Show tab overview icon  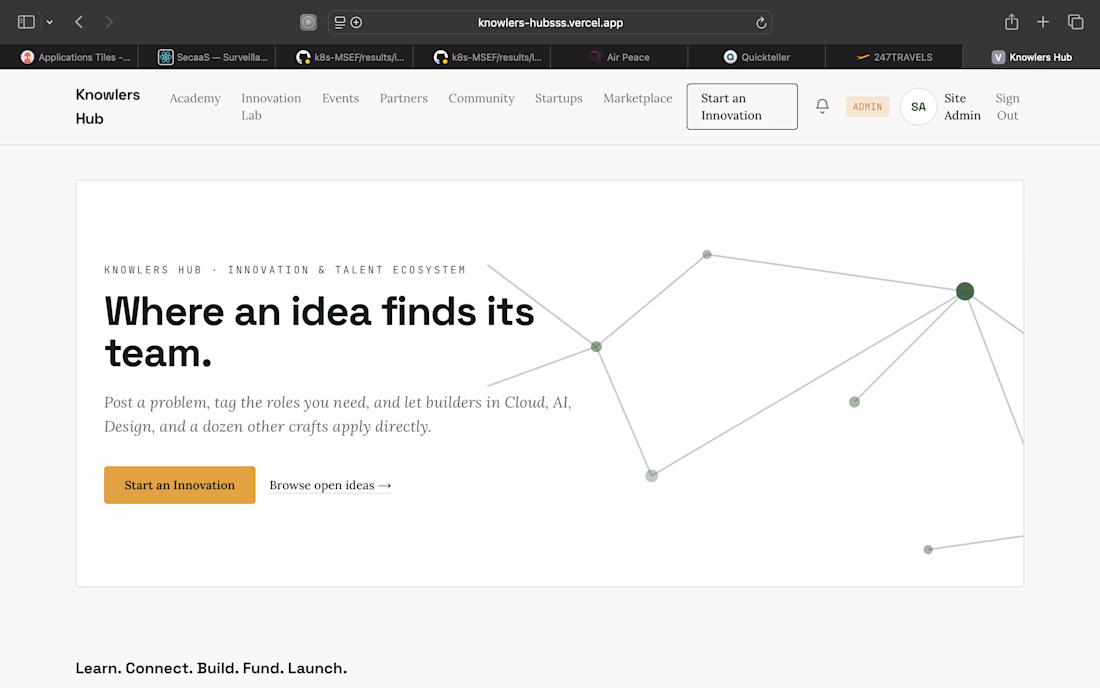[1075, 22]
